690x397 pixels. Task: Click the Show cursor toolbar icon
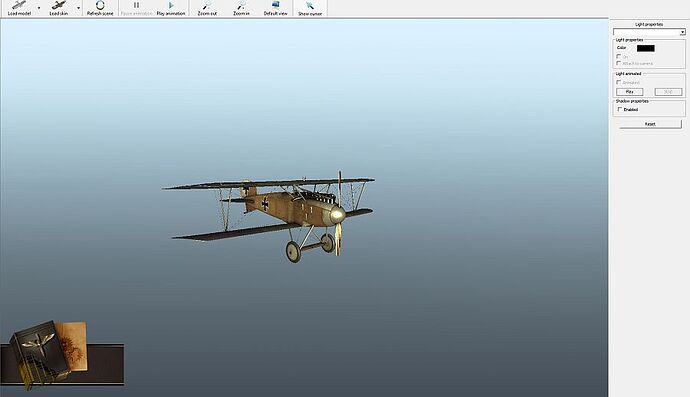[x=310, y=5]
